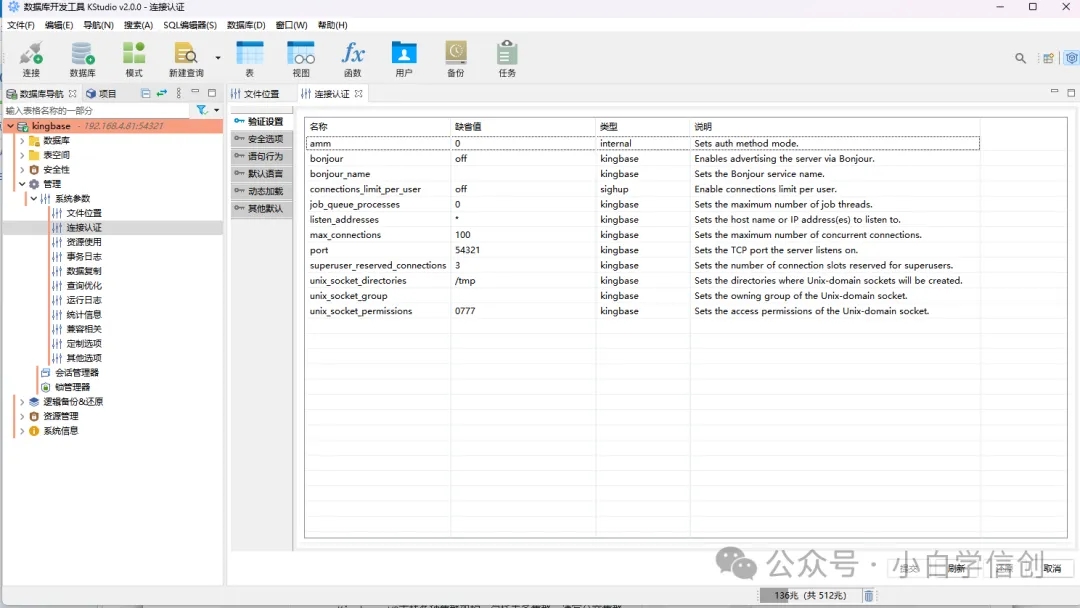Screen dimensions: 1080x608
Task: Select the 默认语言 category tab
Action: (261, 174)
